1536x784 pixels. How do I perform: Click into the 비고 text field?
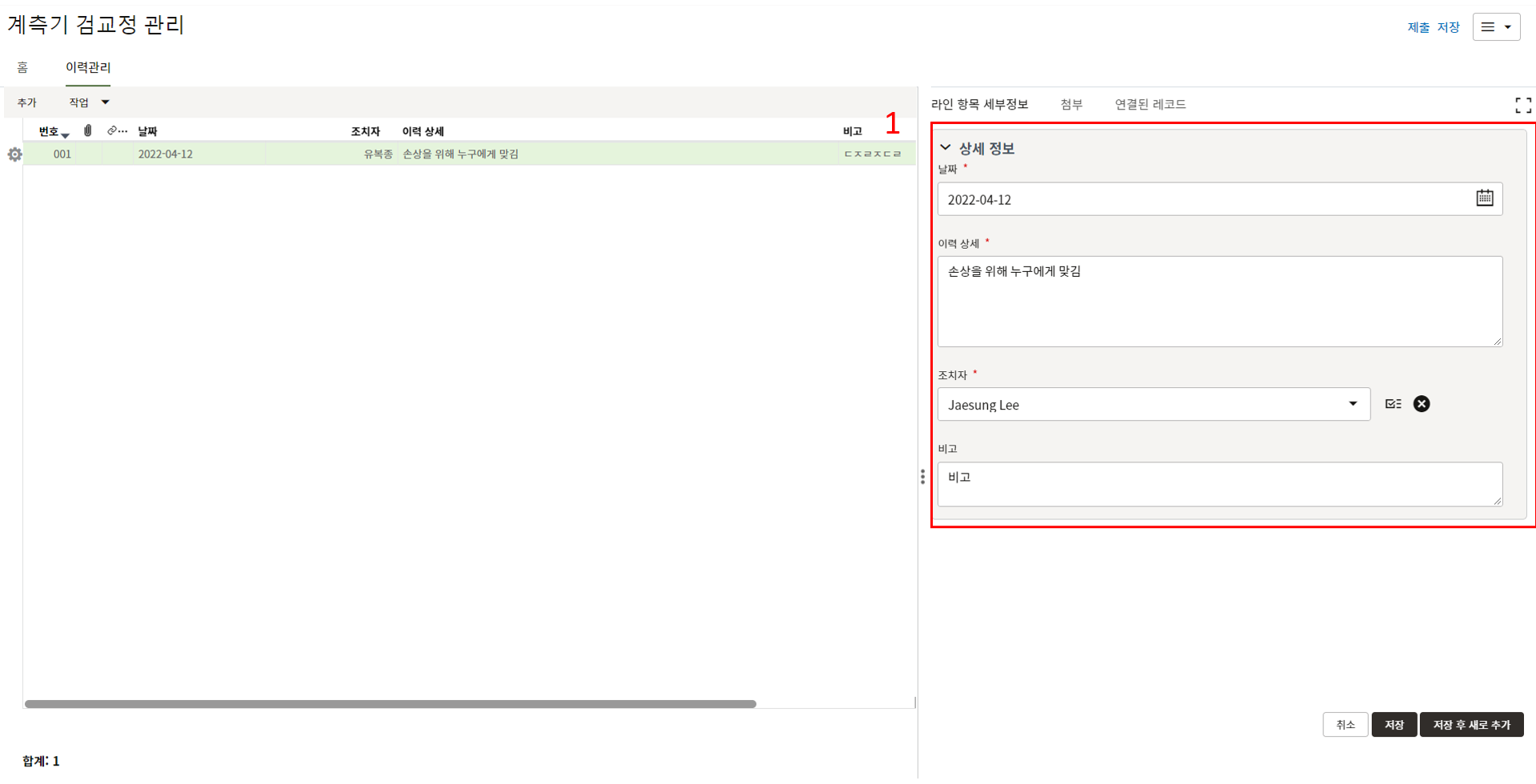point(1218,484)
